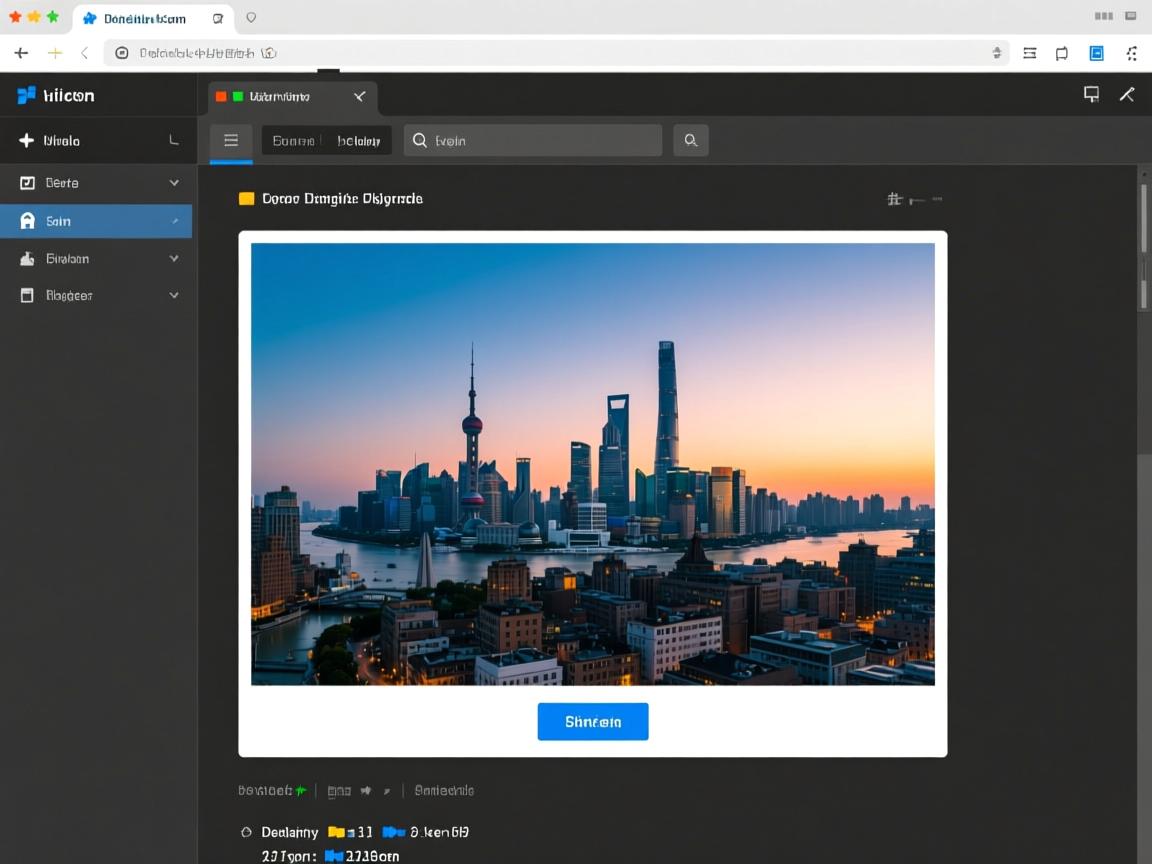Click inside the search input field

[530, 140]
